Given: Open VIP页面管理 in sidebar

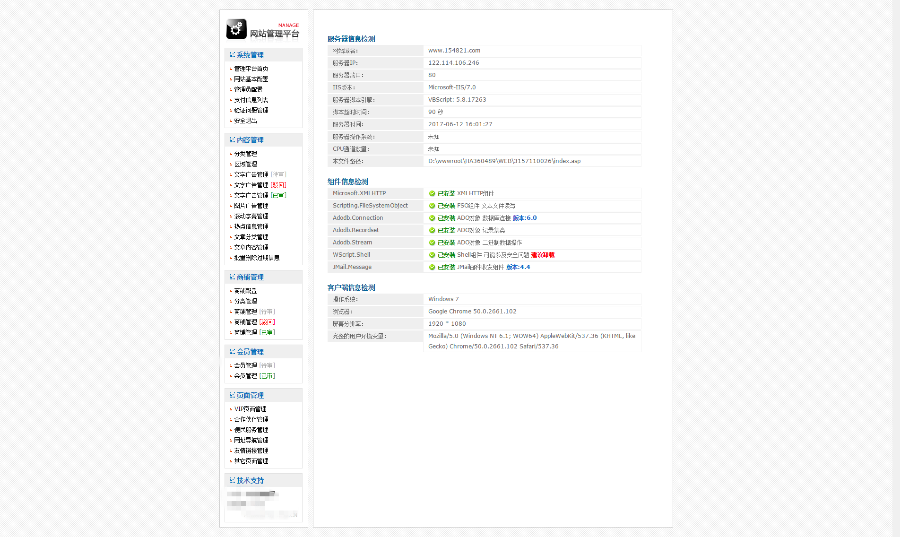Looking at the screenshot, I should click(250, 409).
